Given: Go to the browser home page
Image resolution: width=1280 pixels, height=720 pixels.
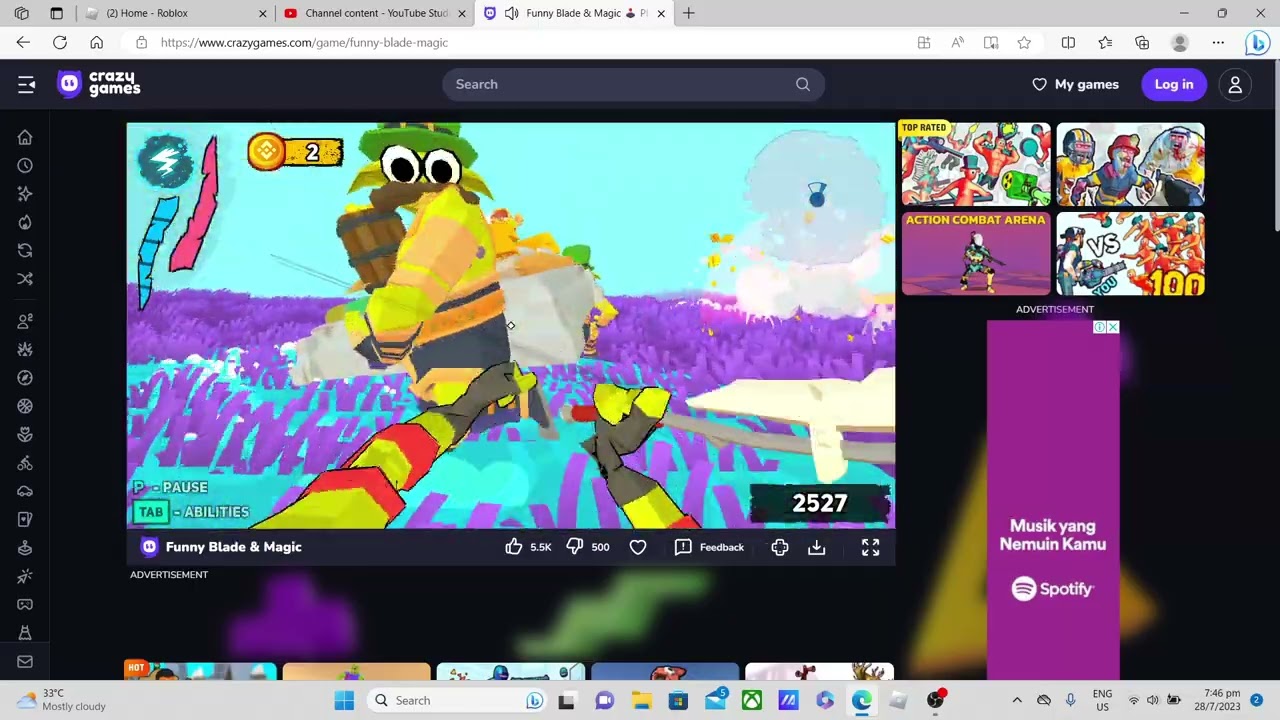Looking at the screenshot, I should (96, 43).
